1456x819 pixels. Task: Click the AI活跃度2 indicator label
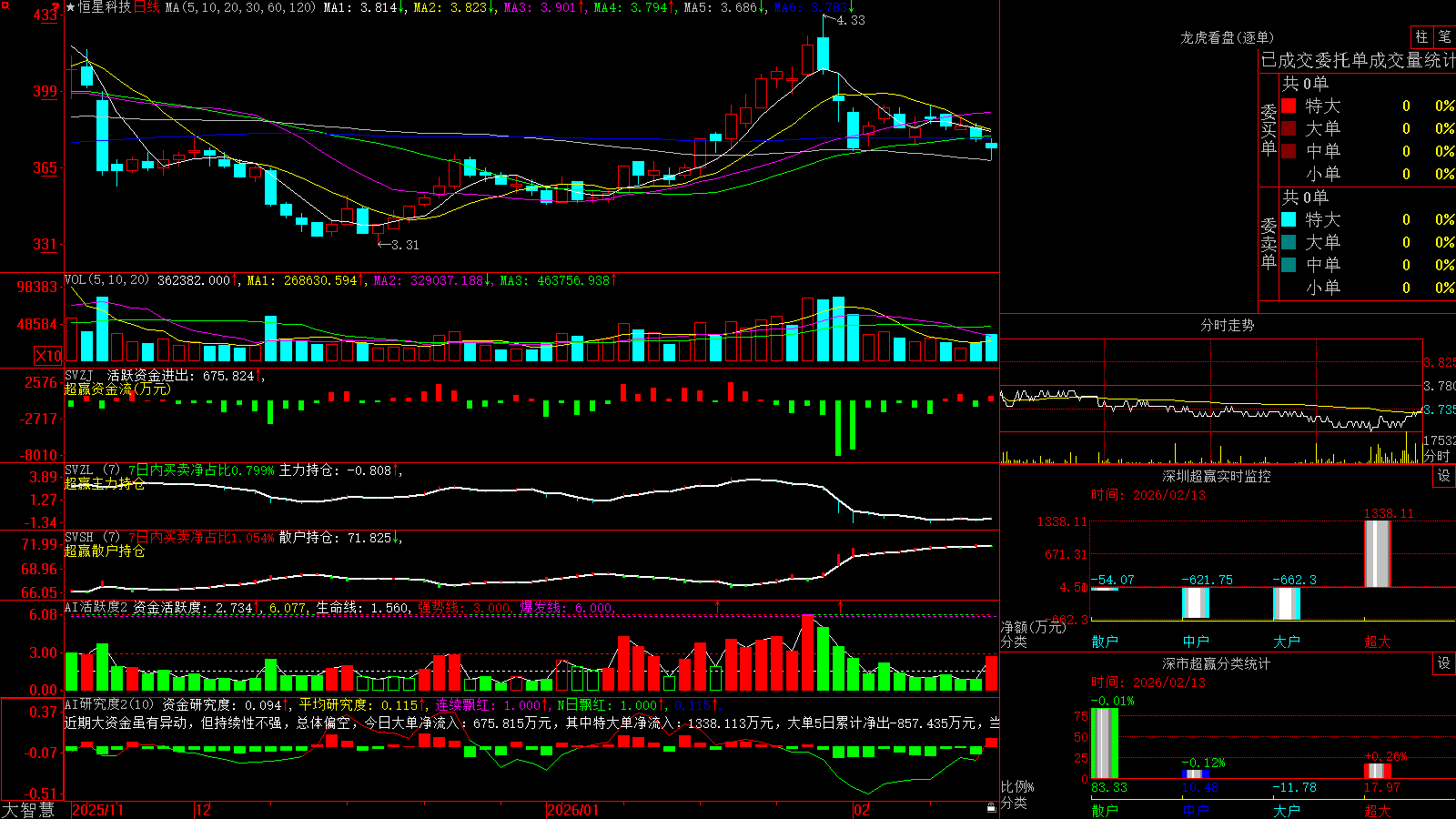coord(96,607)
